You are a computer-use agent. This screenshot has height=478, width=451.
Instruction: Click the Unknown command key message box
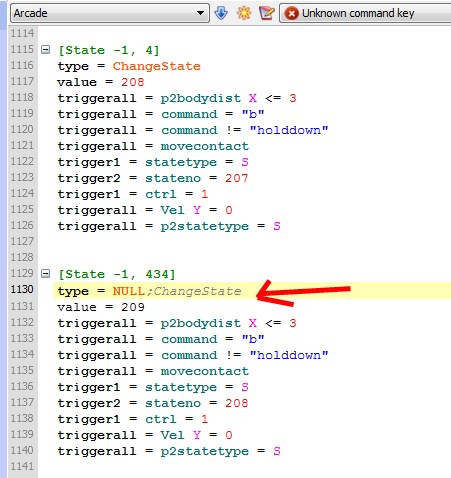tap(365, 13)
